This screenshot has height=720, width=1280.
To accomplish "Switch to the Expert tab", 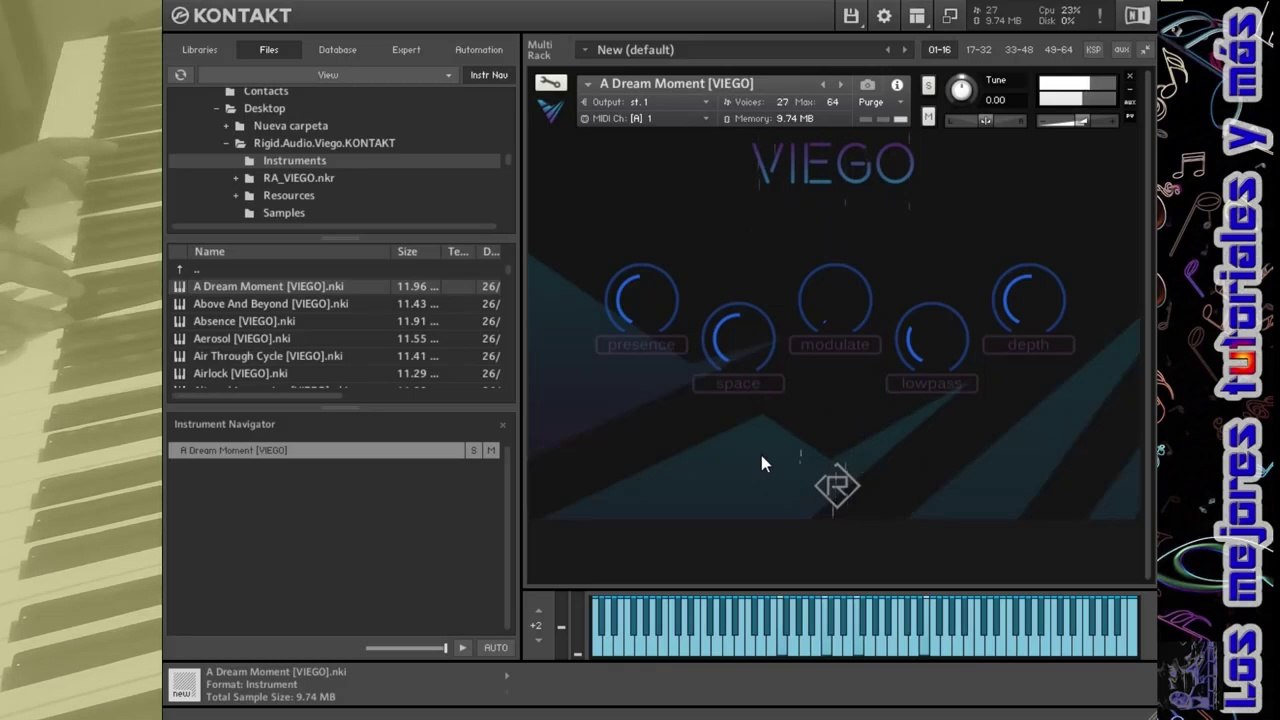I will (406, 50).
